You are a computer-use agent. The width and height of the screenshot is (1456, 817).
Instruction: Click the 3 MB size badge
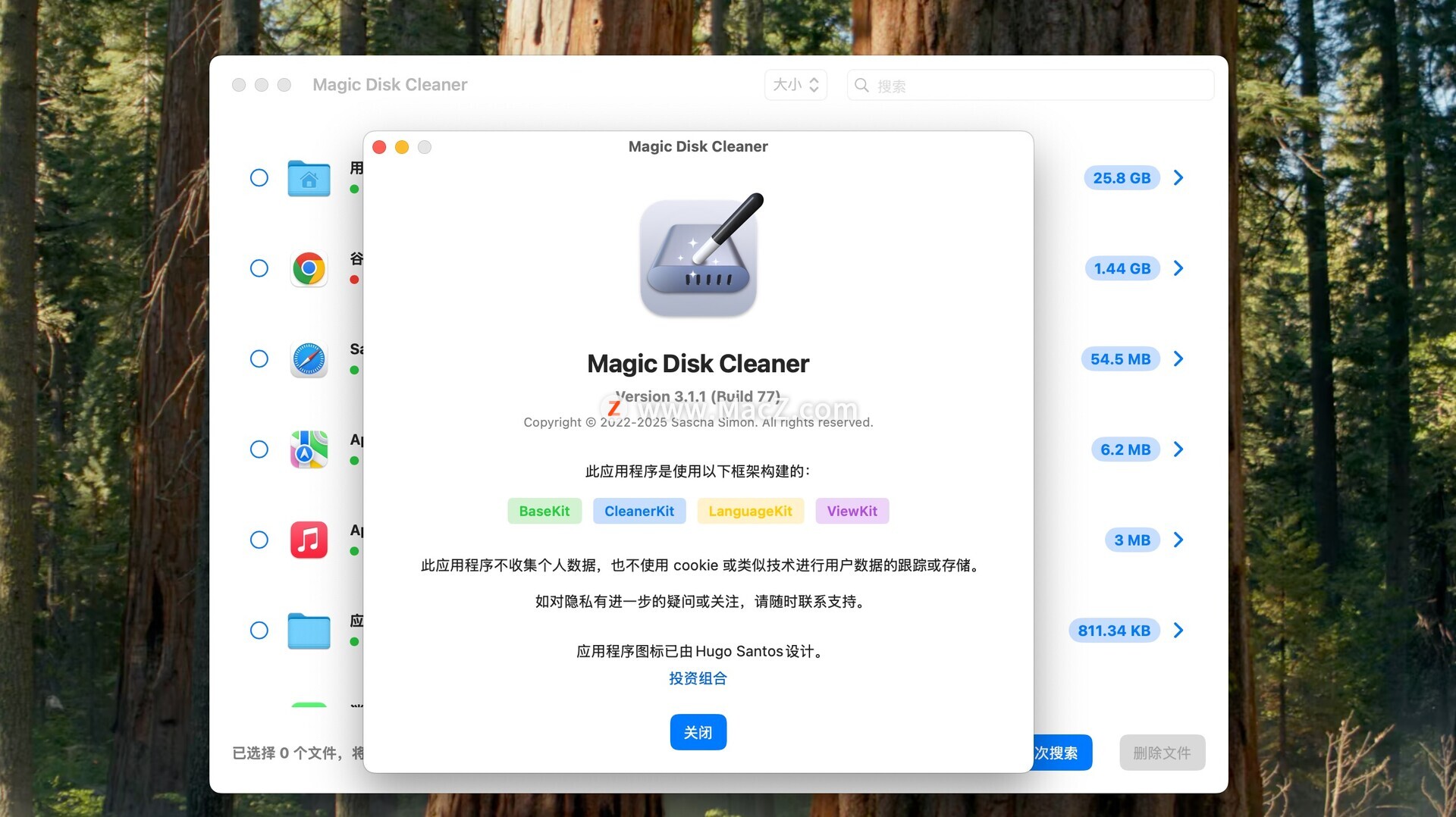tap(1132, 540)
